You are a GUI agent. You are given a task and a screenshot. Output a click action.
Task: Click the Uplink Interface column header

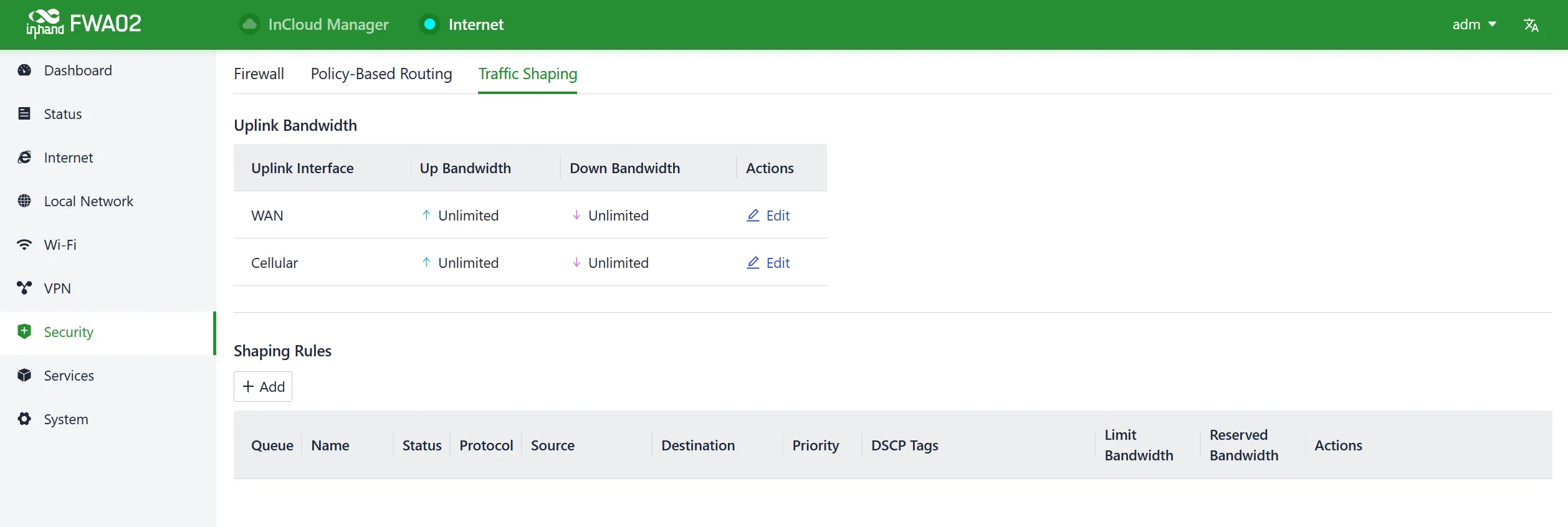[x=302, y=168]
